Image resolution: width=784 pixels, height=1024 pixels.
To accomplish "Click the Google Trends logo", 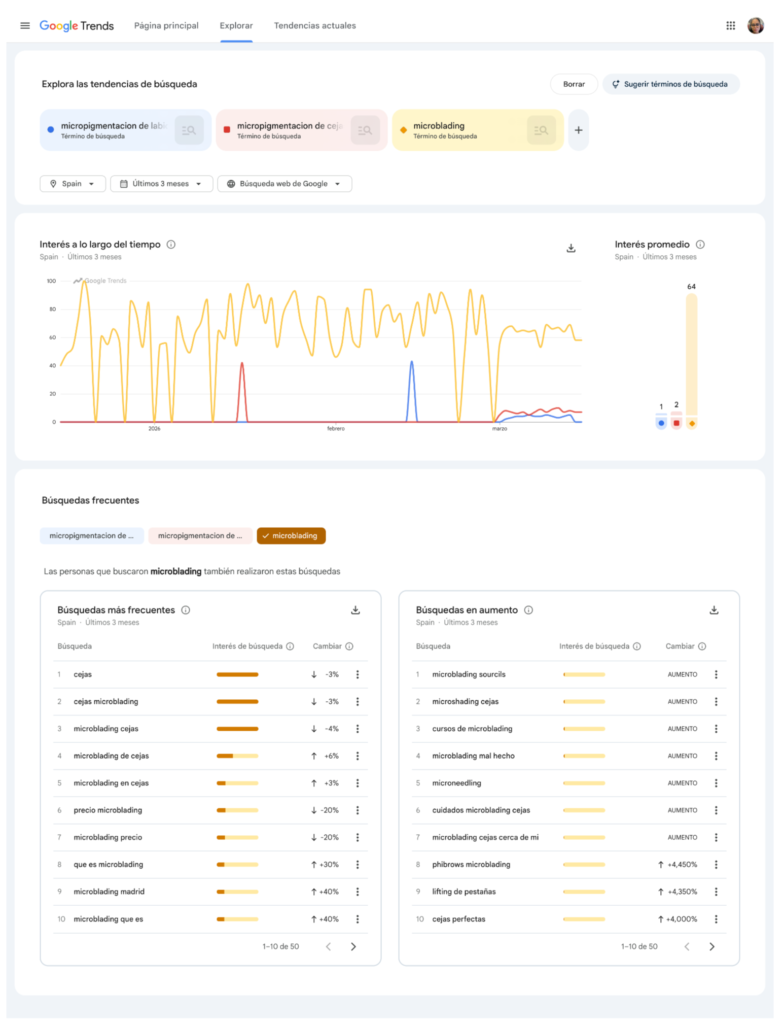I will tap(76, 25).
